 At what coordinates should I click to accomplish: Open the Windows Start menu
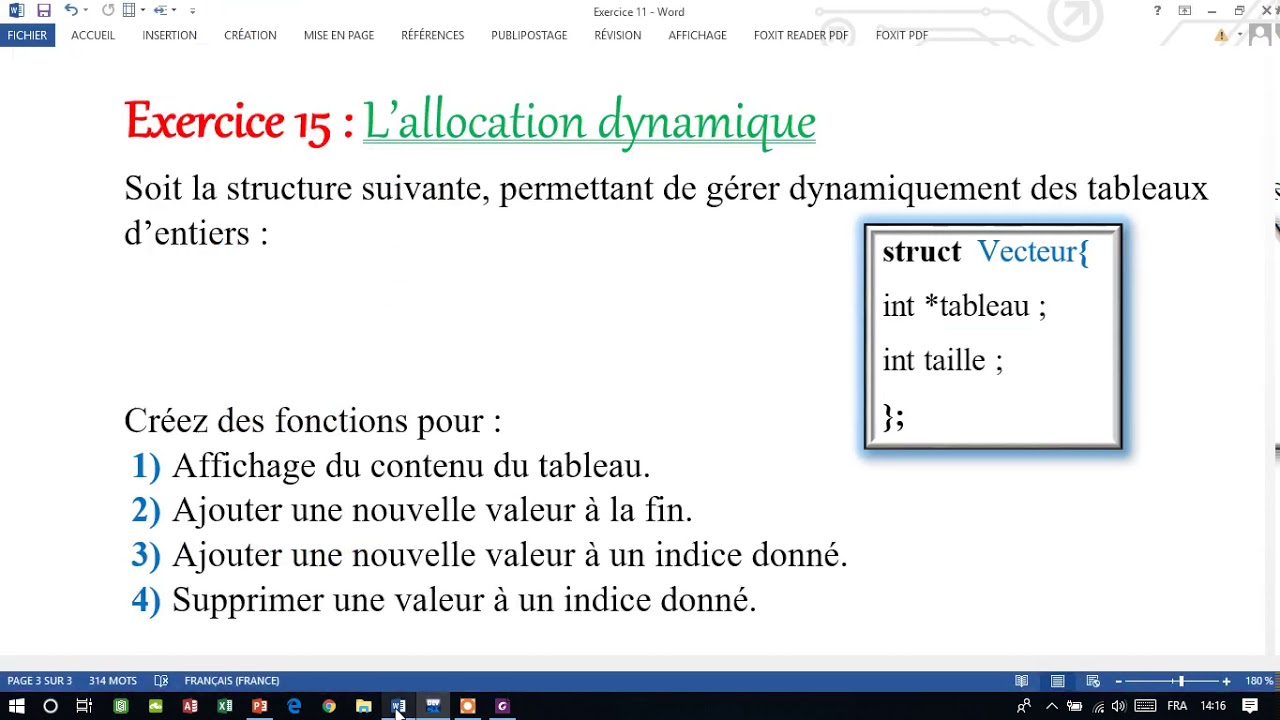(x=16, y=706)
